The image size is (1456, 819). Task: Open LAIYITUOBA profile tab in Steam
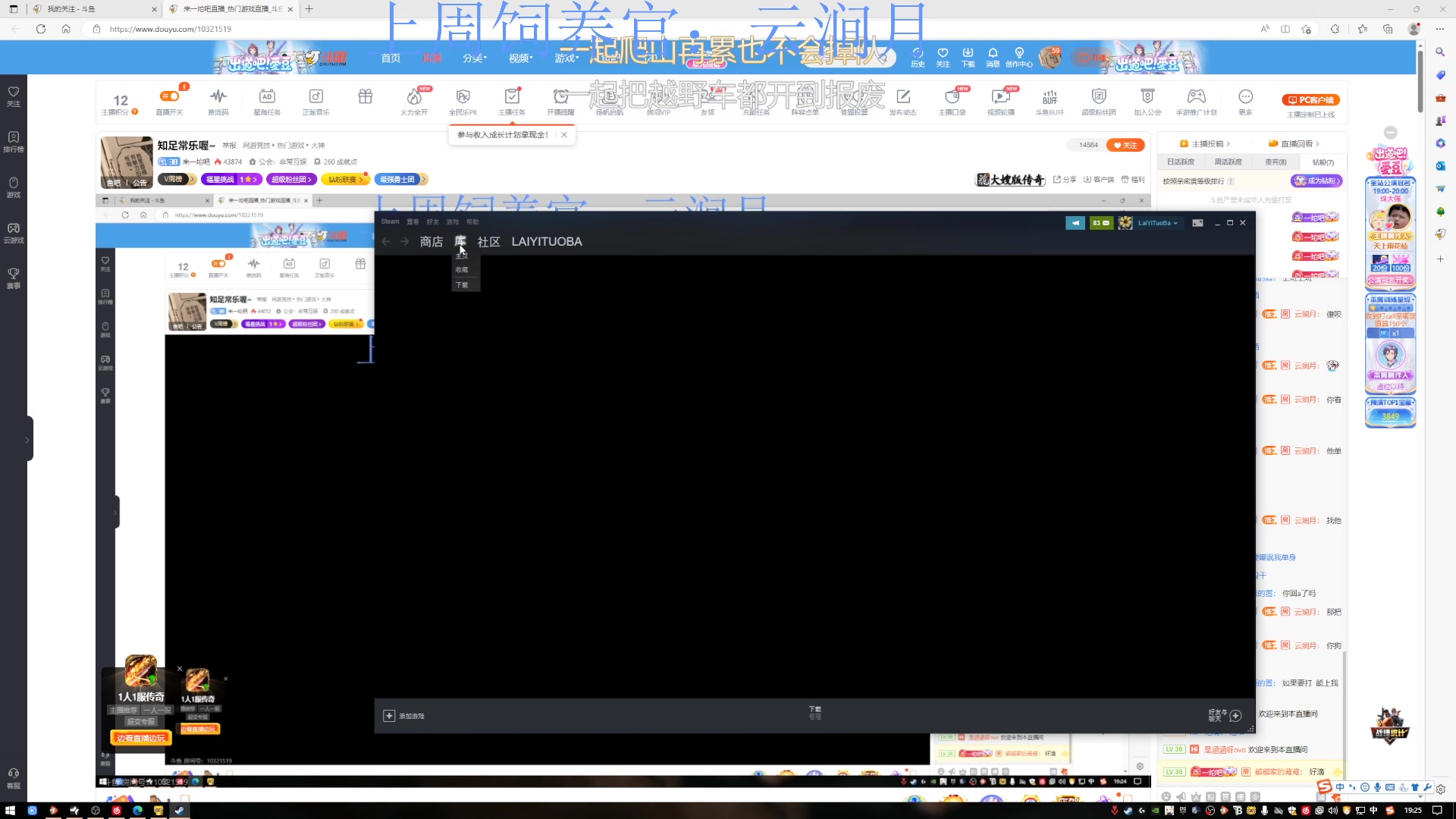(547, 242)
